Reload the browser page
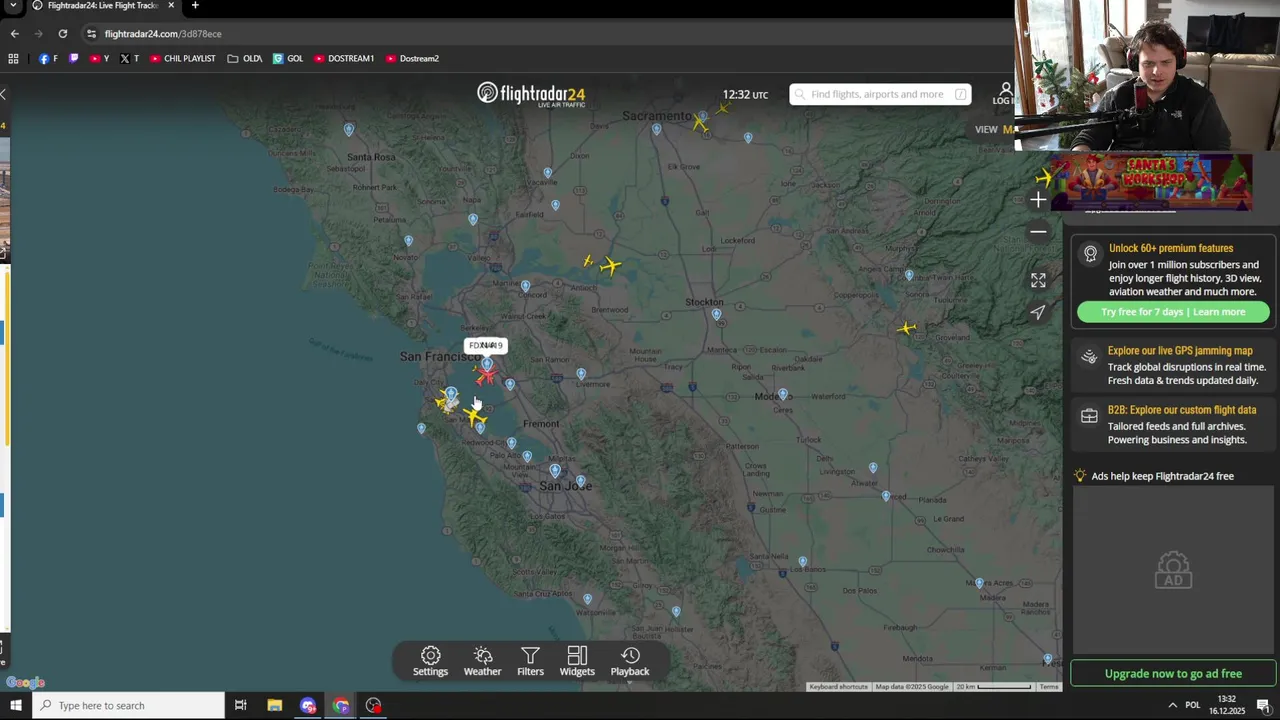 62,33
